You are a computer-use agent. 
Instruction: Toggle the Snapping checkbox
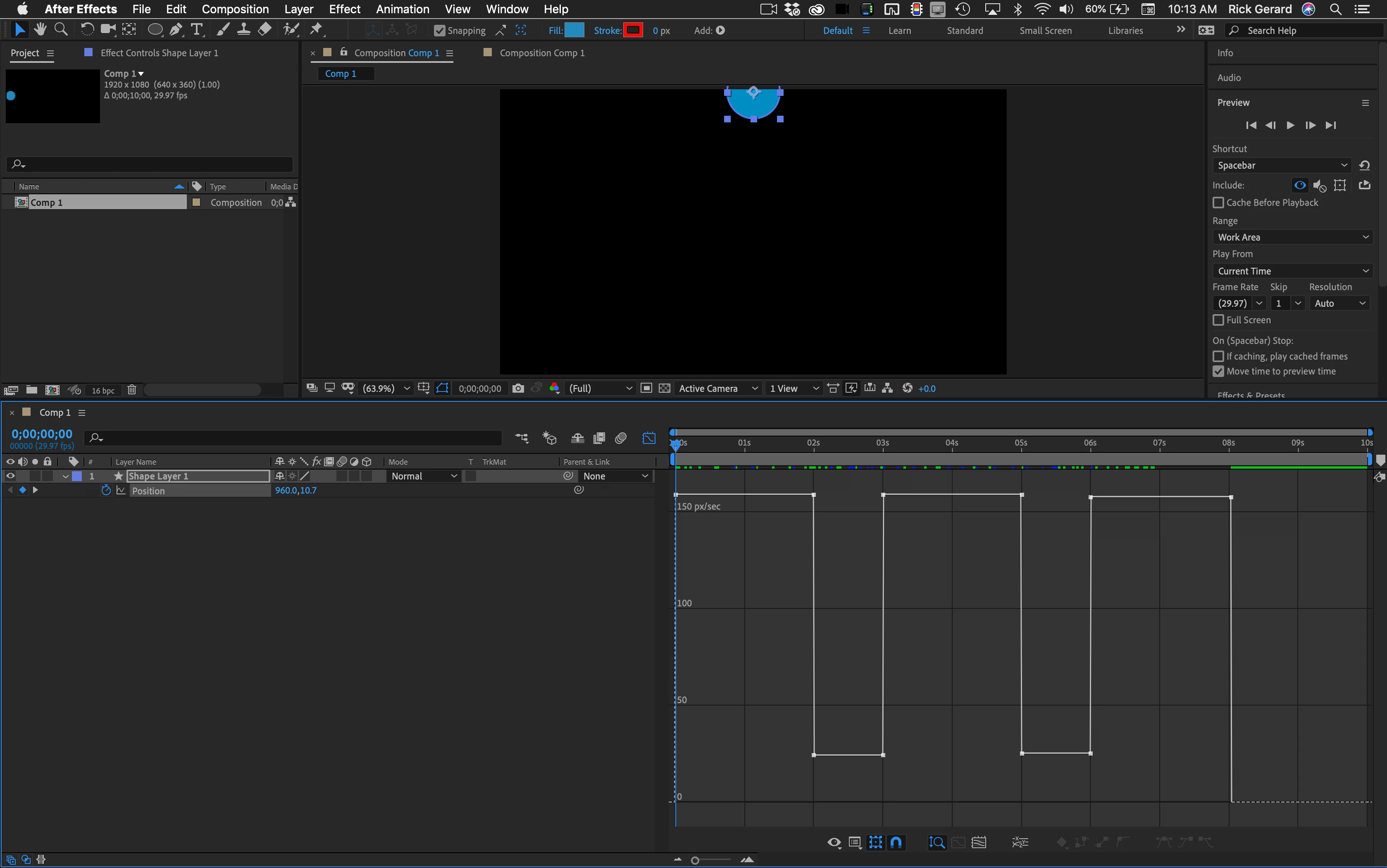click(x=440, y=31)
